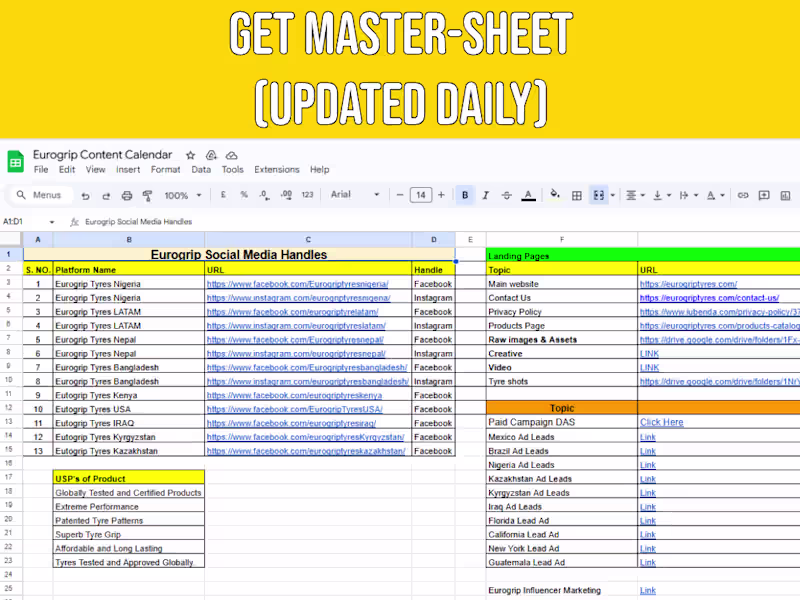Open the Insert menu

(x=128, y=169)
